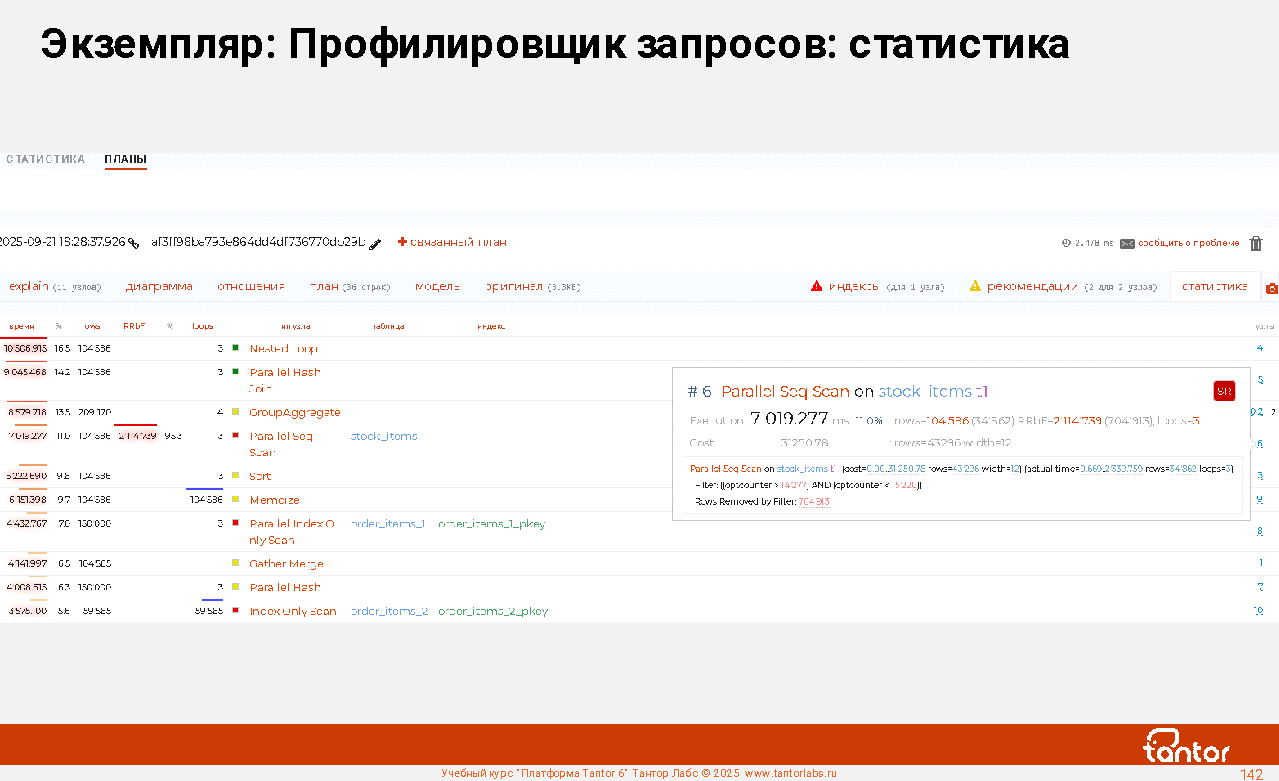
Task: Sort table by время column header
Action: click(x=22, y=326)
